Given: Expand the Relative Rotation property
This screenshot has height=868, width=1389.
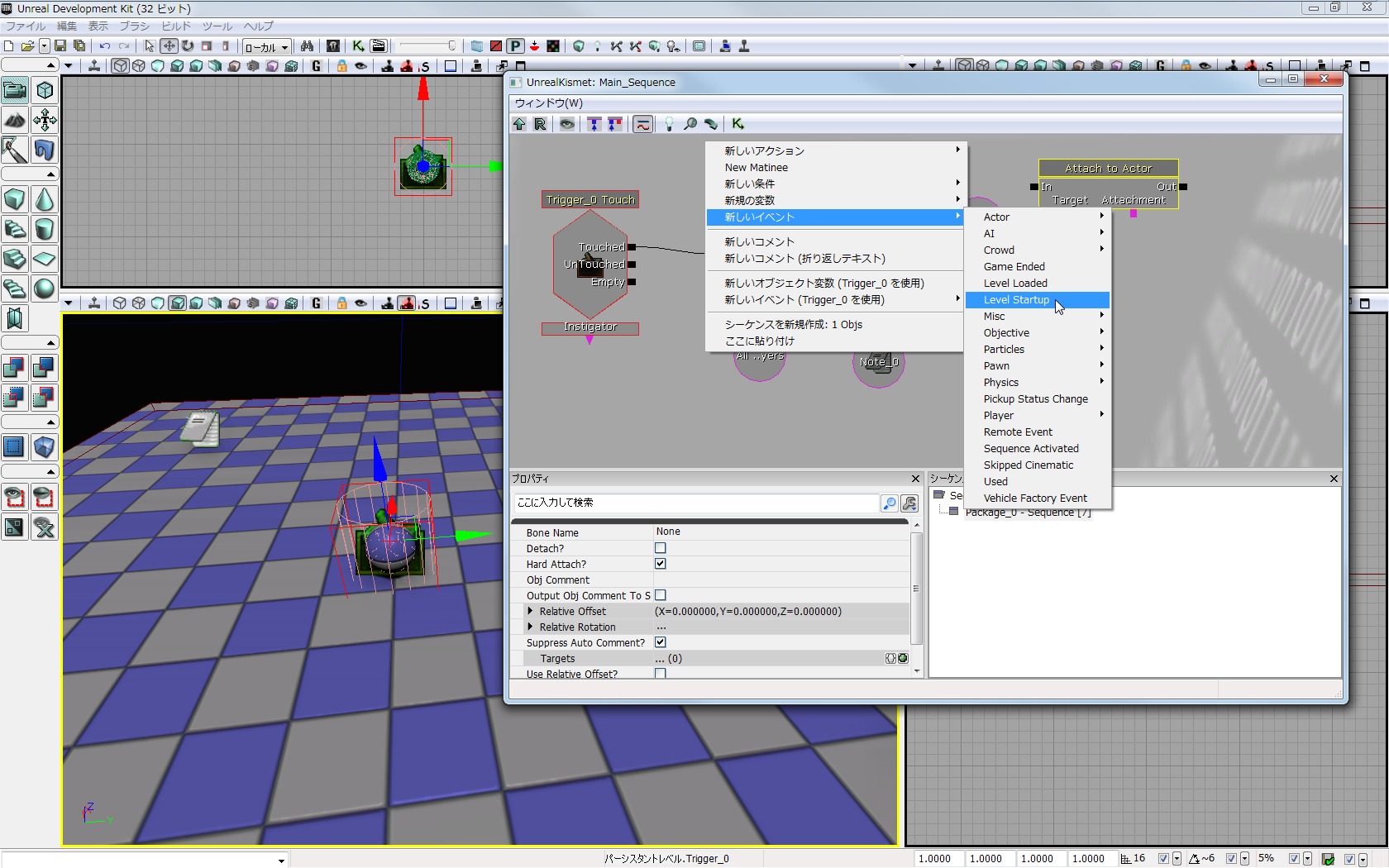Looking at the screenshot, I should pos(530,627).
